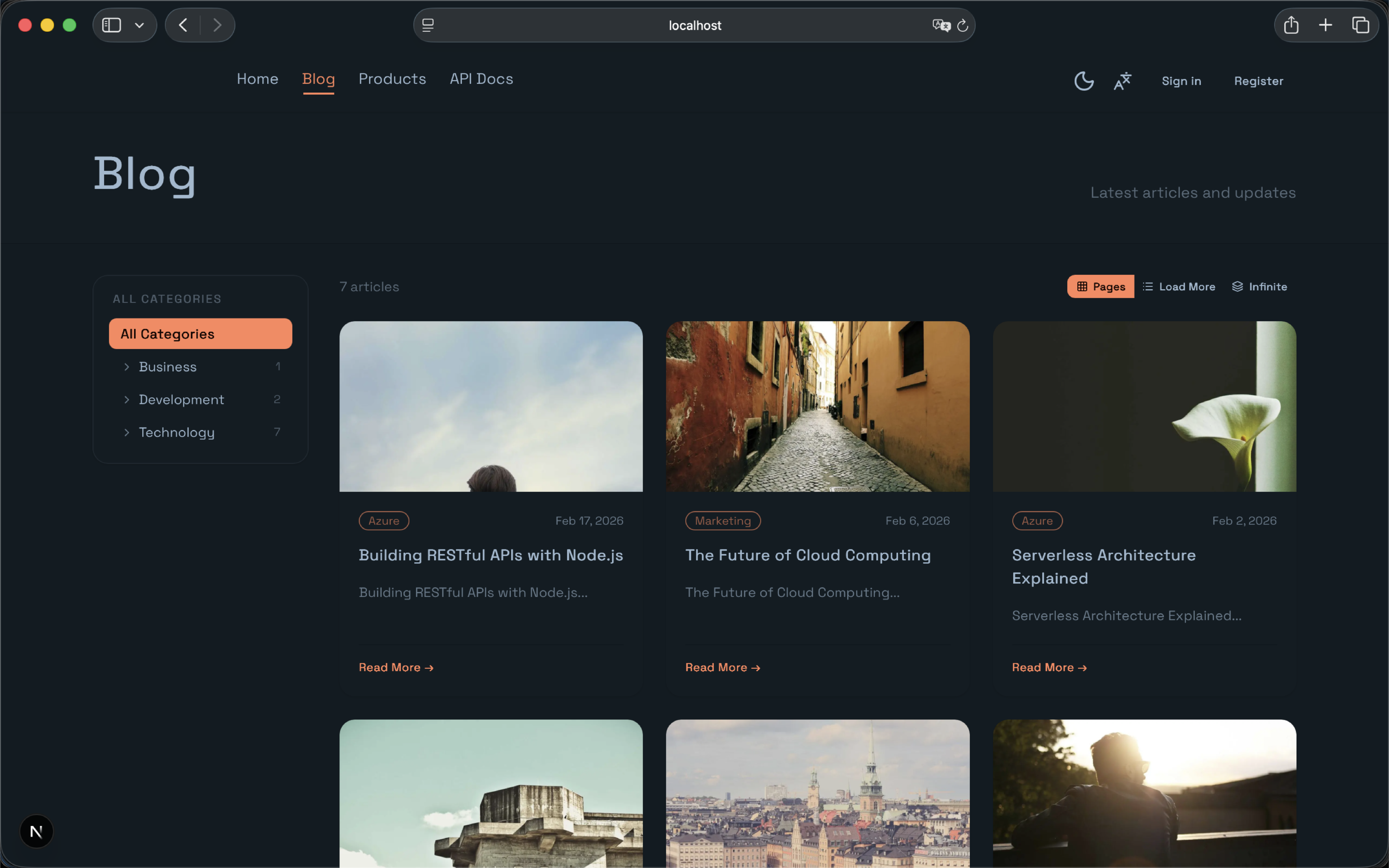Go forward with the Safari forward arrow

click(217, 25)
